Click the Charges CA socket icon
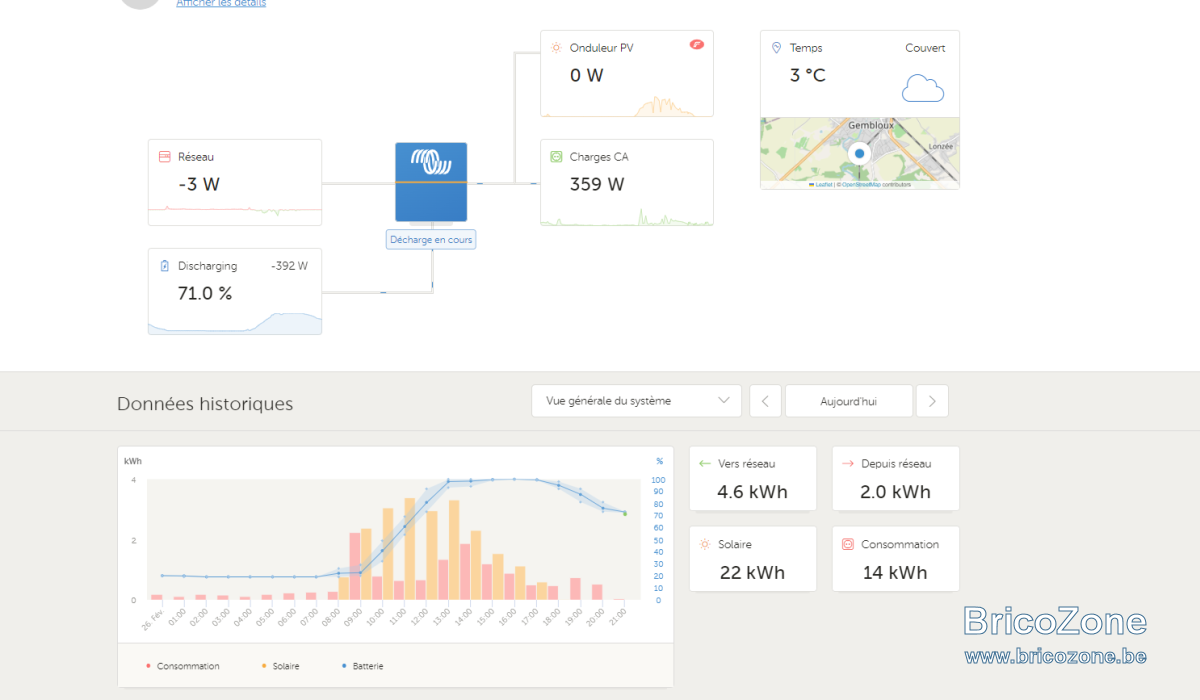 coord(557,157)
